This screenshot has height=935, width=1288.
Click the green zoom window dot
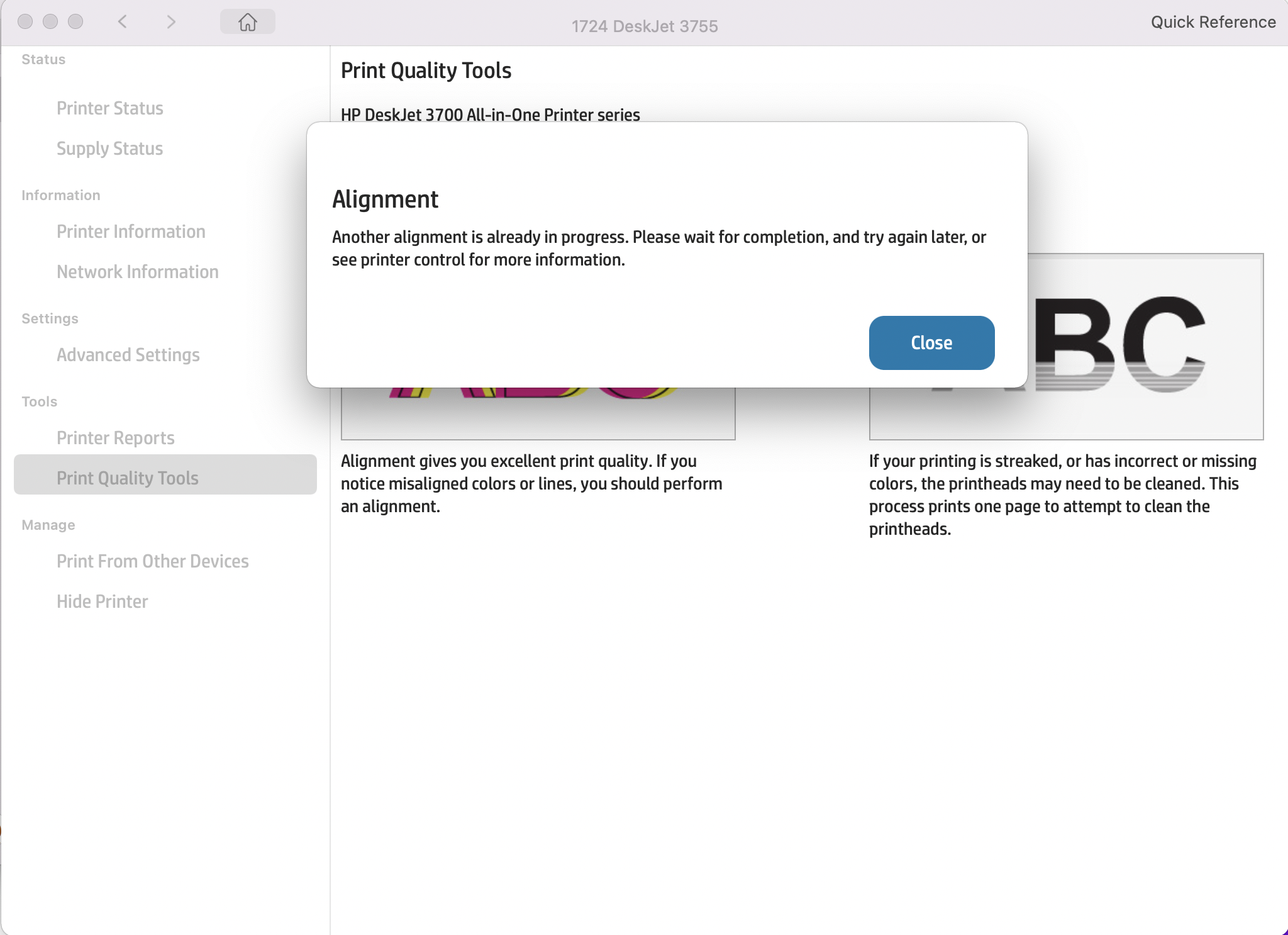75,21
